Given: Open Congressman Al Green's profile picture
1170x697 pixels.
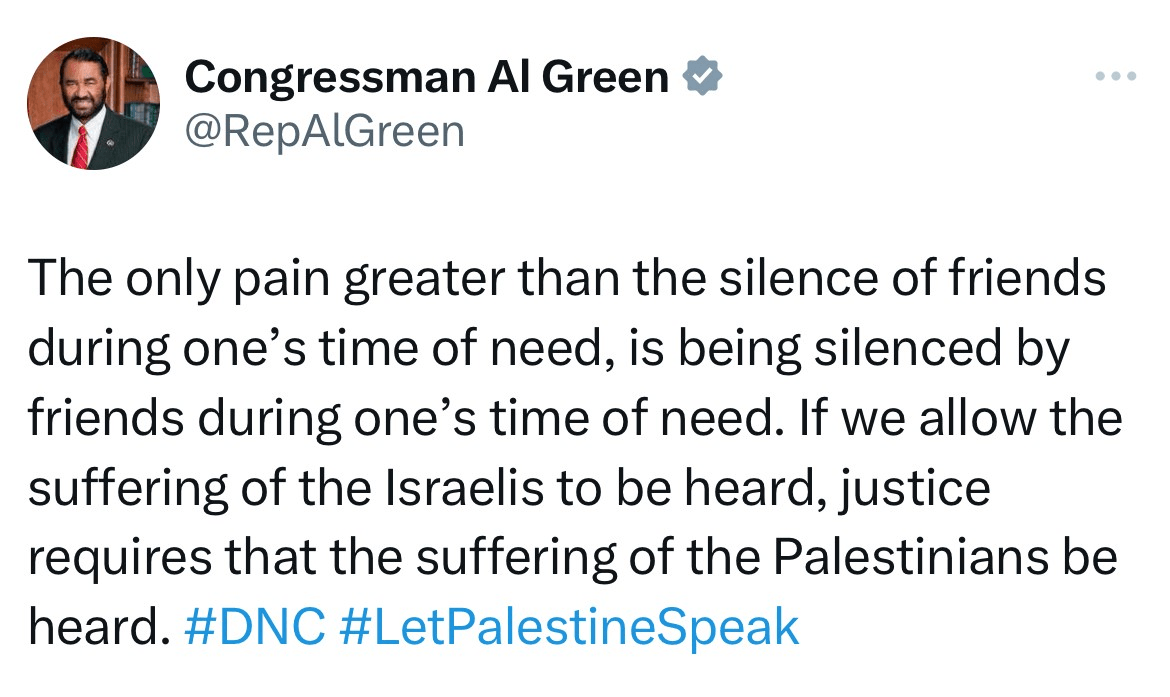Looking at the screenshot, I should (92, 103).
